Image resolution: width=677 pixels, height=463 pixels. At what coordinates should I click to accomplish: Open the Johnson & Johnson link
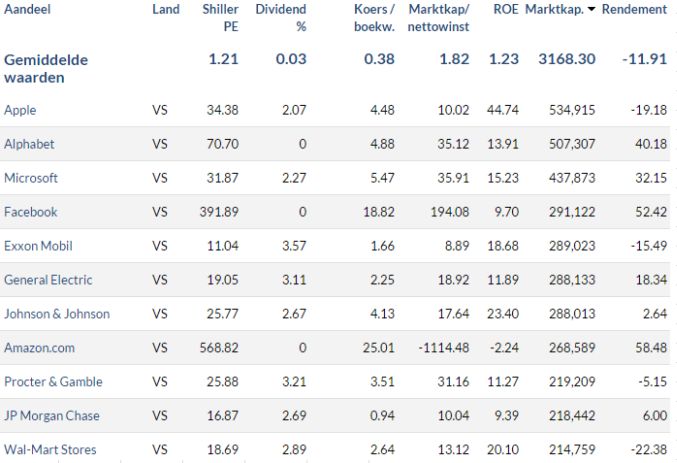57,314
